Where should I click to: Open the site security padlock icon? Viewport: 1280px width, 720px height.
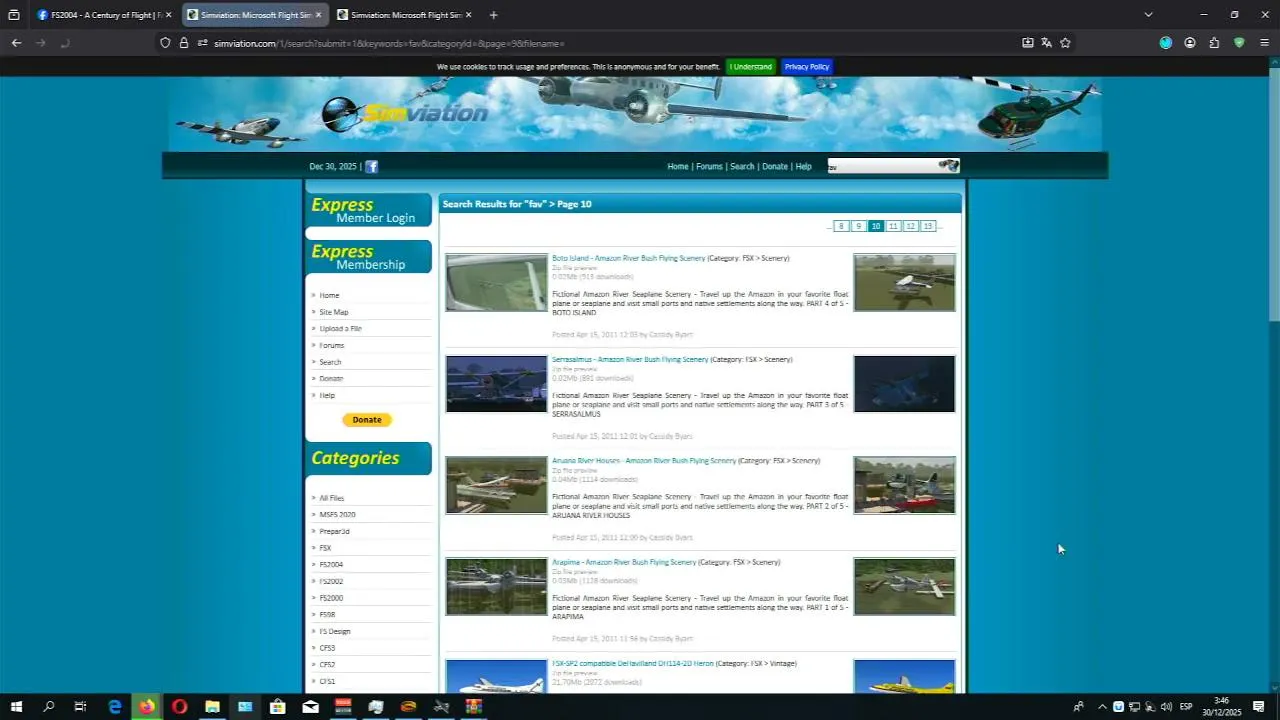[184, 43]
